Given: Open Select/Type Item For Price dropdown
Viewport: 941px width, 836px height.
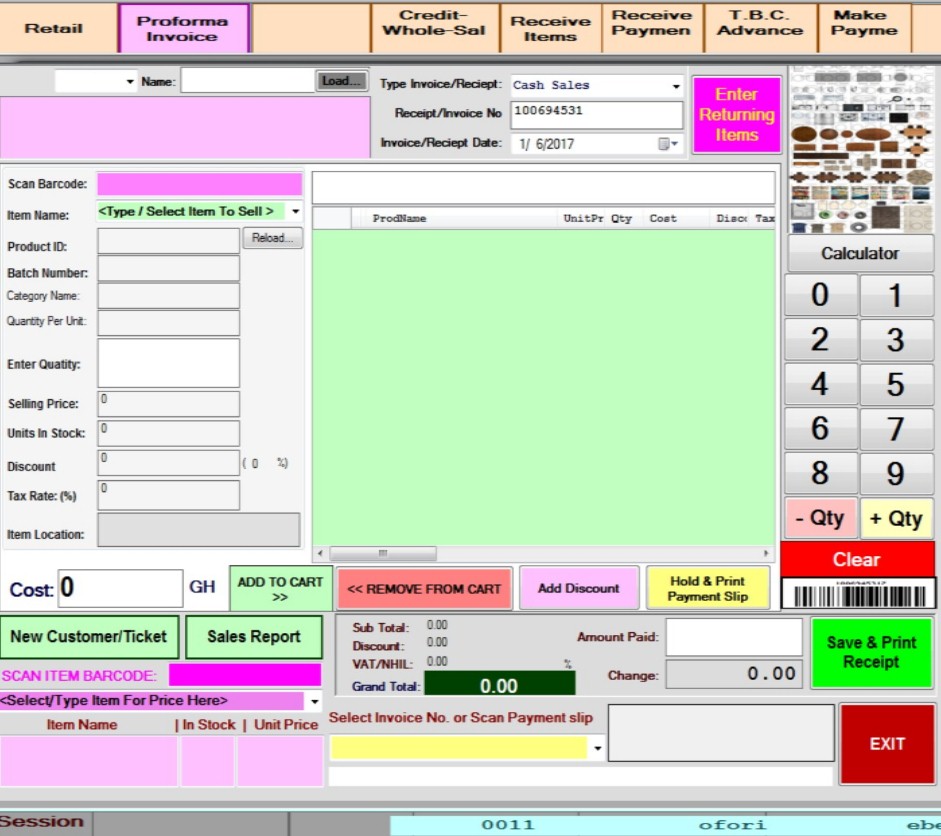Looking at the screenshot, I should [x=315, y=701].
